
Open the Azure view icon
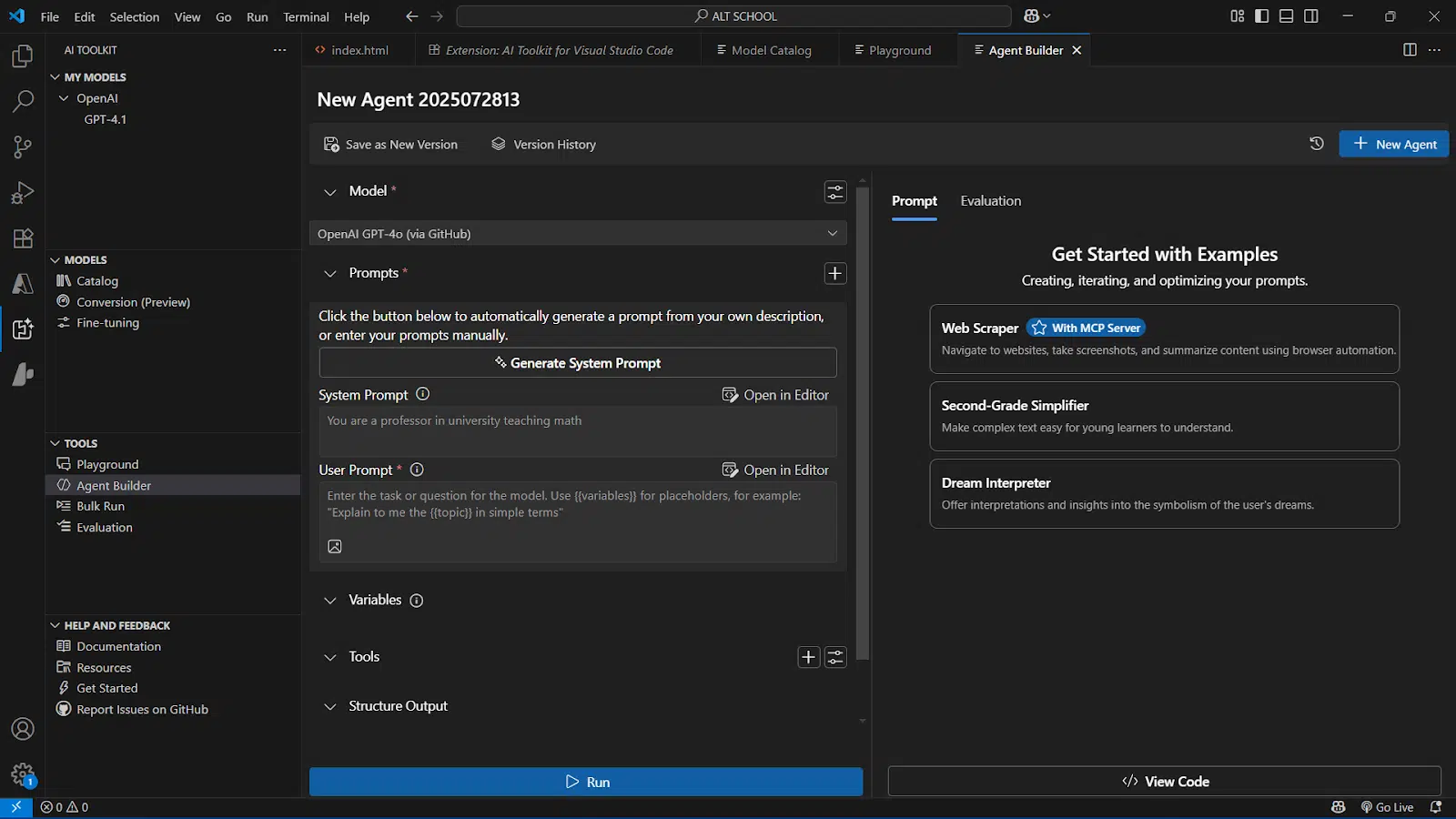point(23,284)
